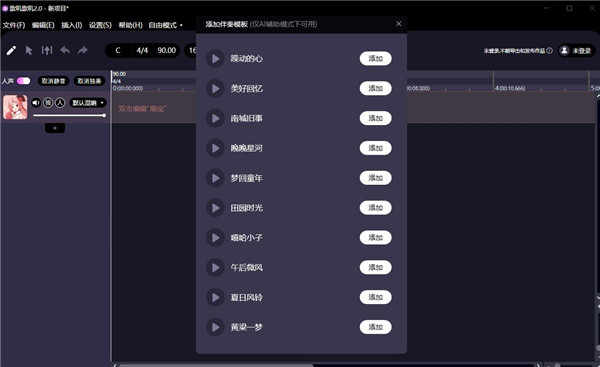The image size is (600, 367).
Task: Toggle the 取消静音 unmute button
Action: click(53, 81)
